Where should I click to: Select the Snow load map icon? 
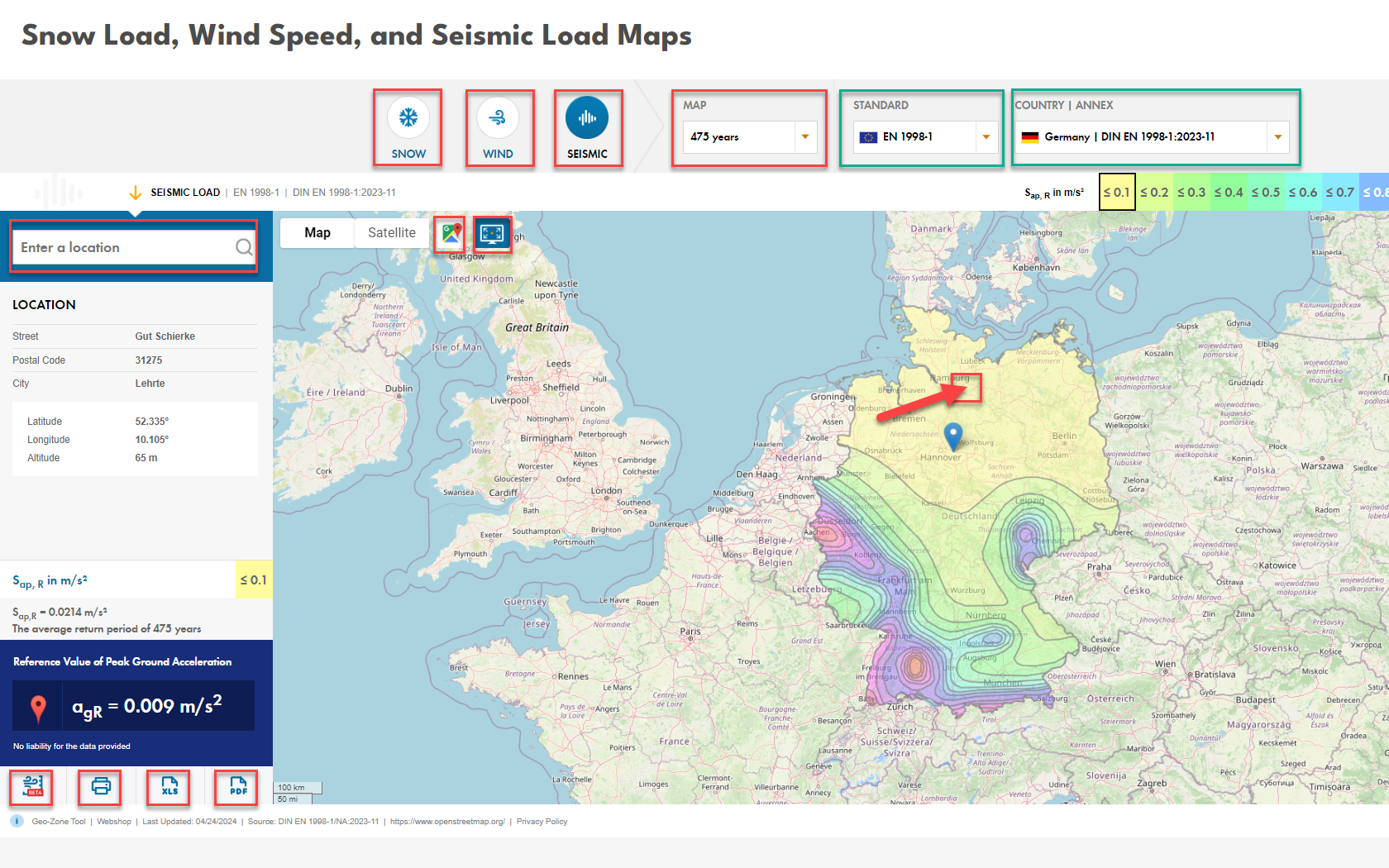point(408,128)
